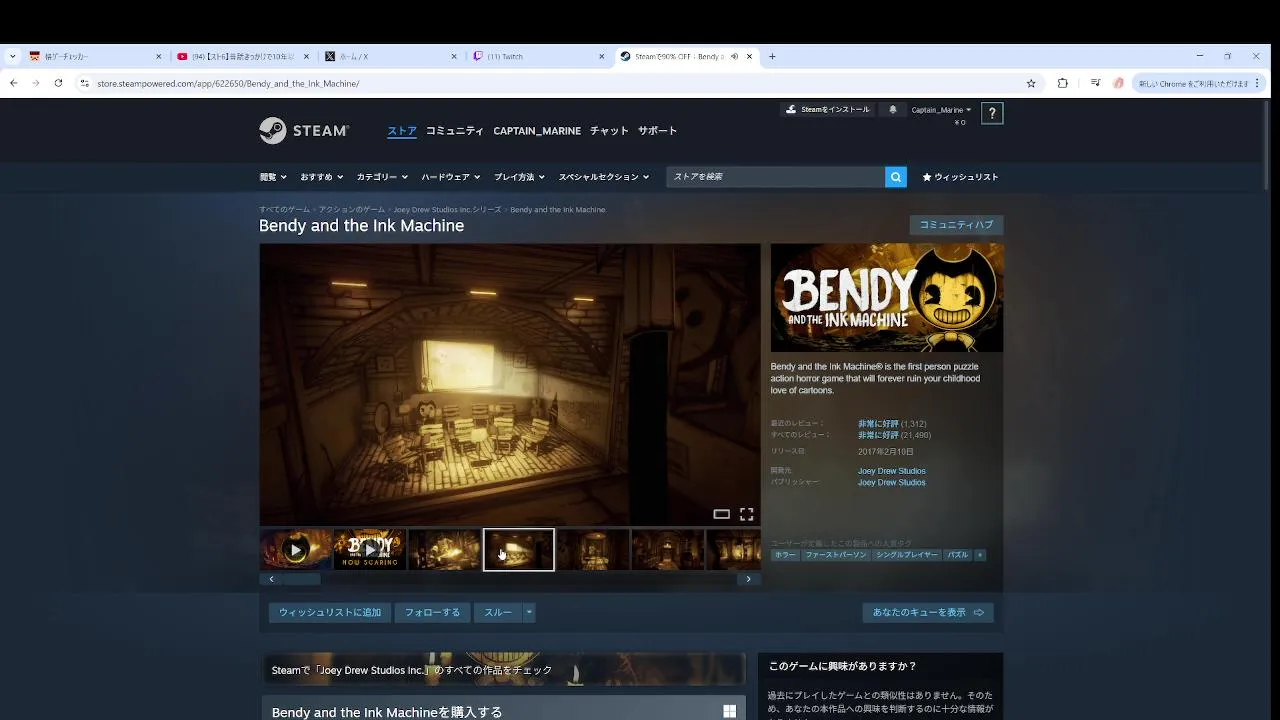Open the コミュニティハブ button

[x=956, y=225]
